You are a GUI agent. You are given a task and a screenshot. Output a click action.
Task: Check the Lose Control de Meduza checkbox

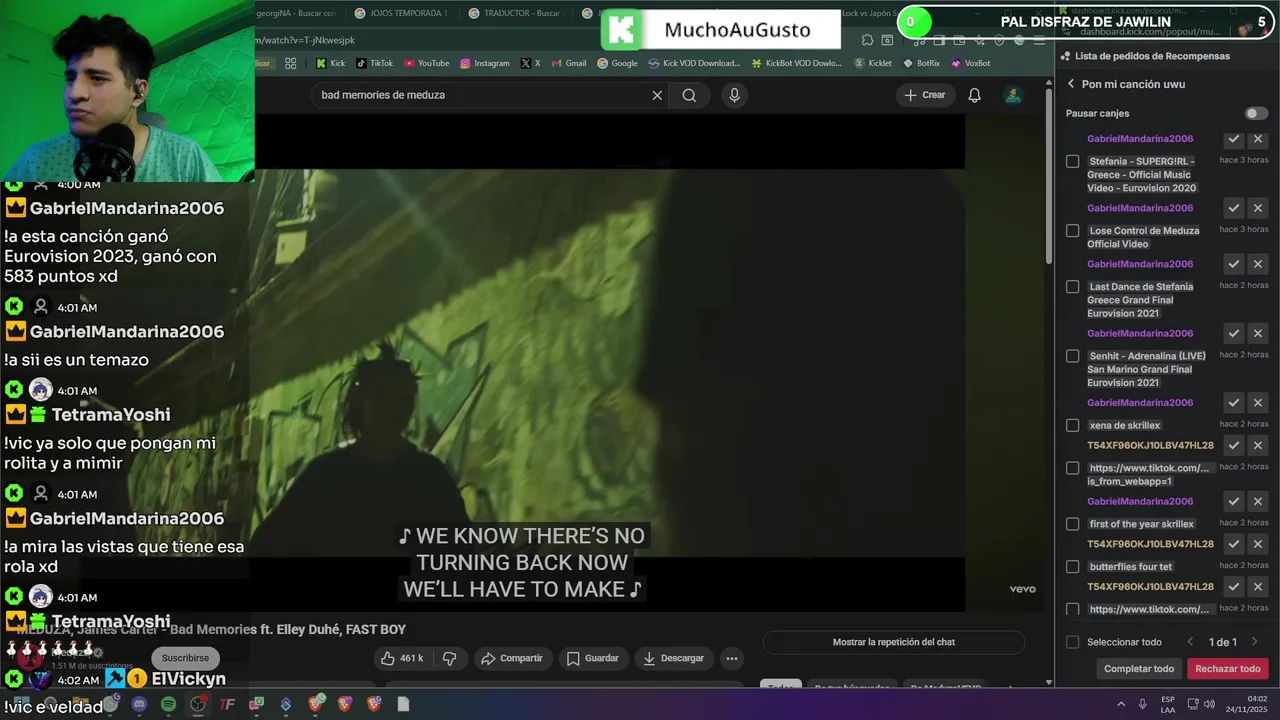click(x=1072, y=230)
